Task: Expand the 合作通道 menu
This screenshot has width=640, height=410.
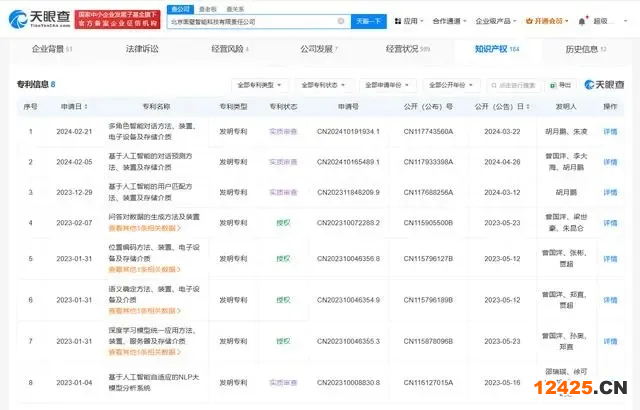Action: click(449, 21)
